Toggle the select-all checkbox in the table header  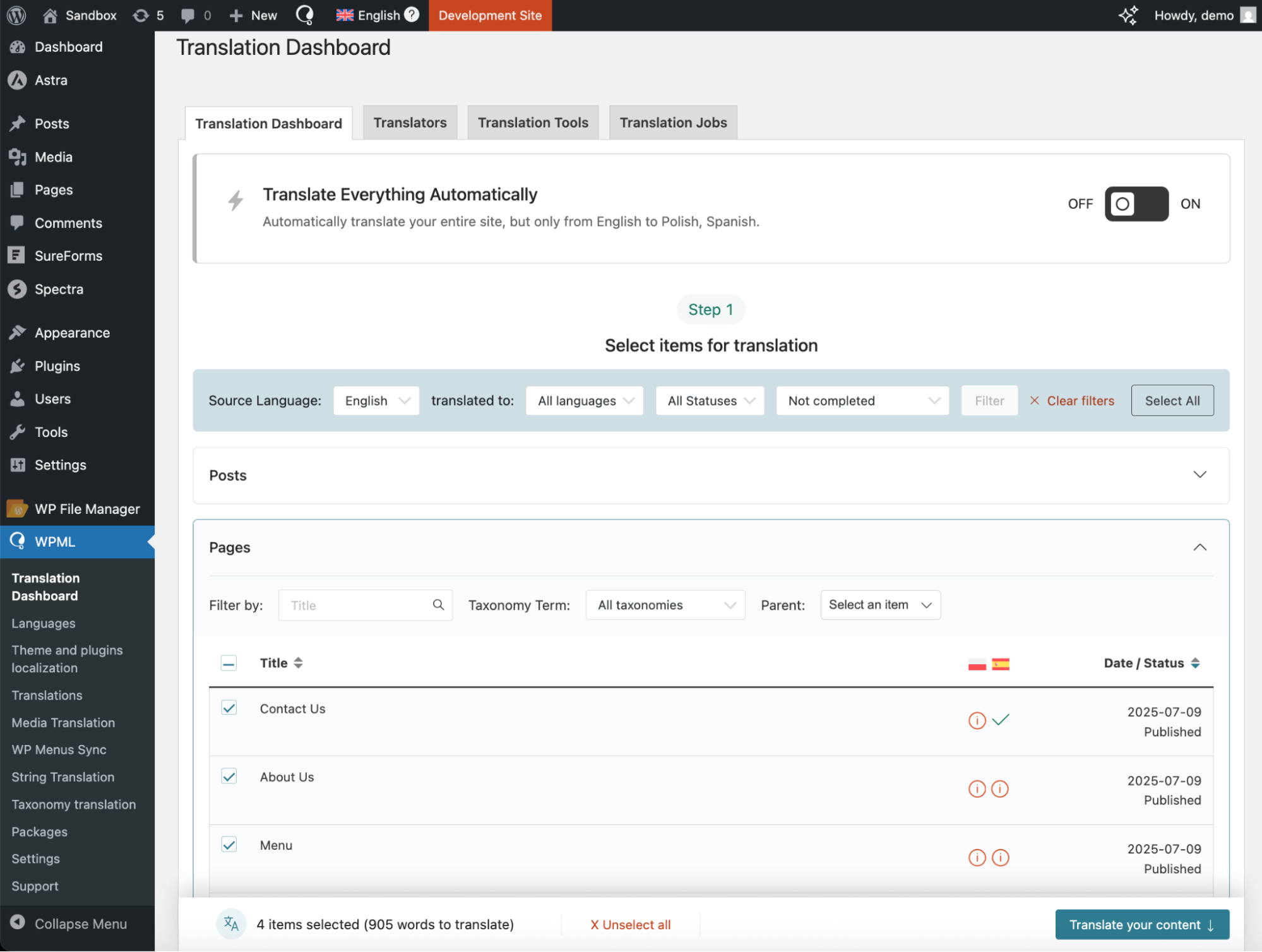[229, 663]
